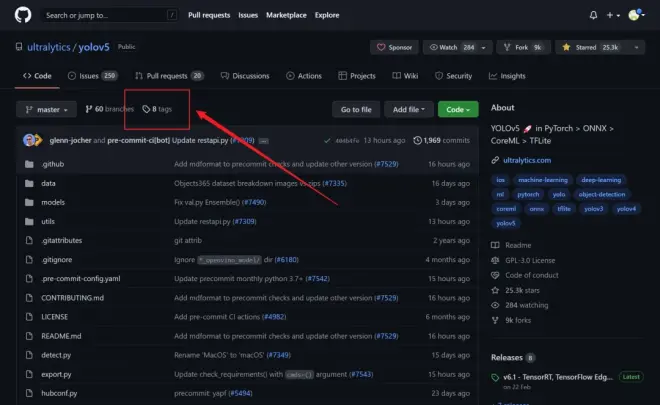This screenshot has width=660, height=405.
Task: Open the CONTRIBUTING.md file
Action: coord(72,298)
